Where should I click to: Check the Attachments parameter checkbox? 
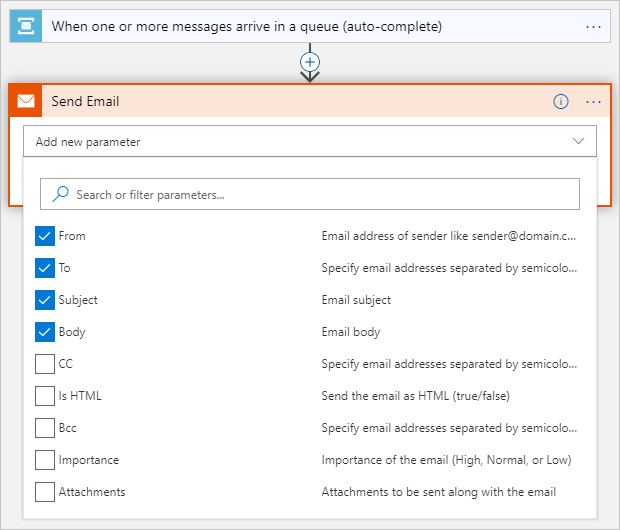click(45, 492)
